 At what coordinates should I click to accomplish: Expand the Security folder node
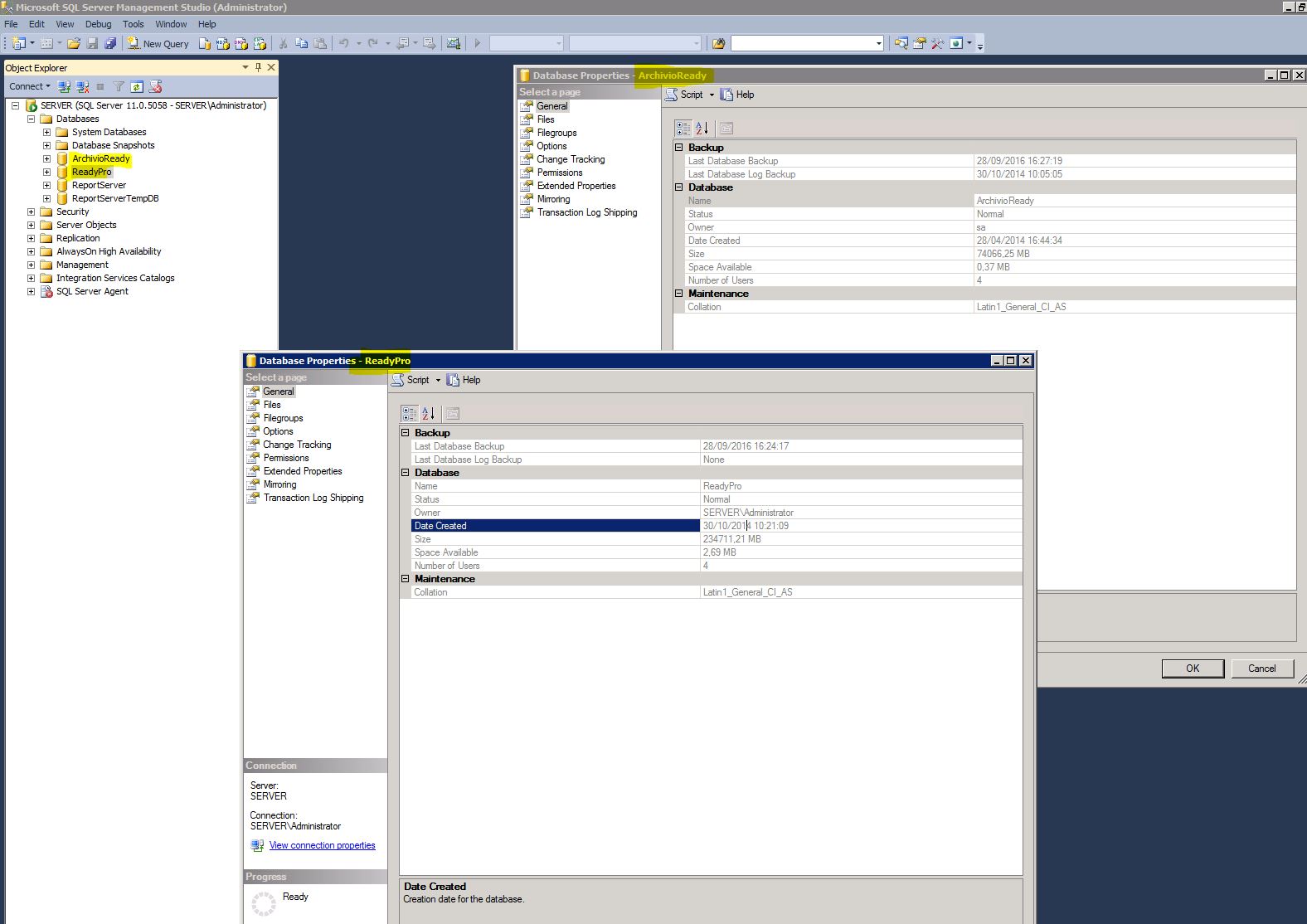[x=31, y=212]
